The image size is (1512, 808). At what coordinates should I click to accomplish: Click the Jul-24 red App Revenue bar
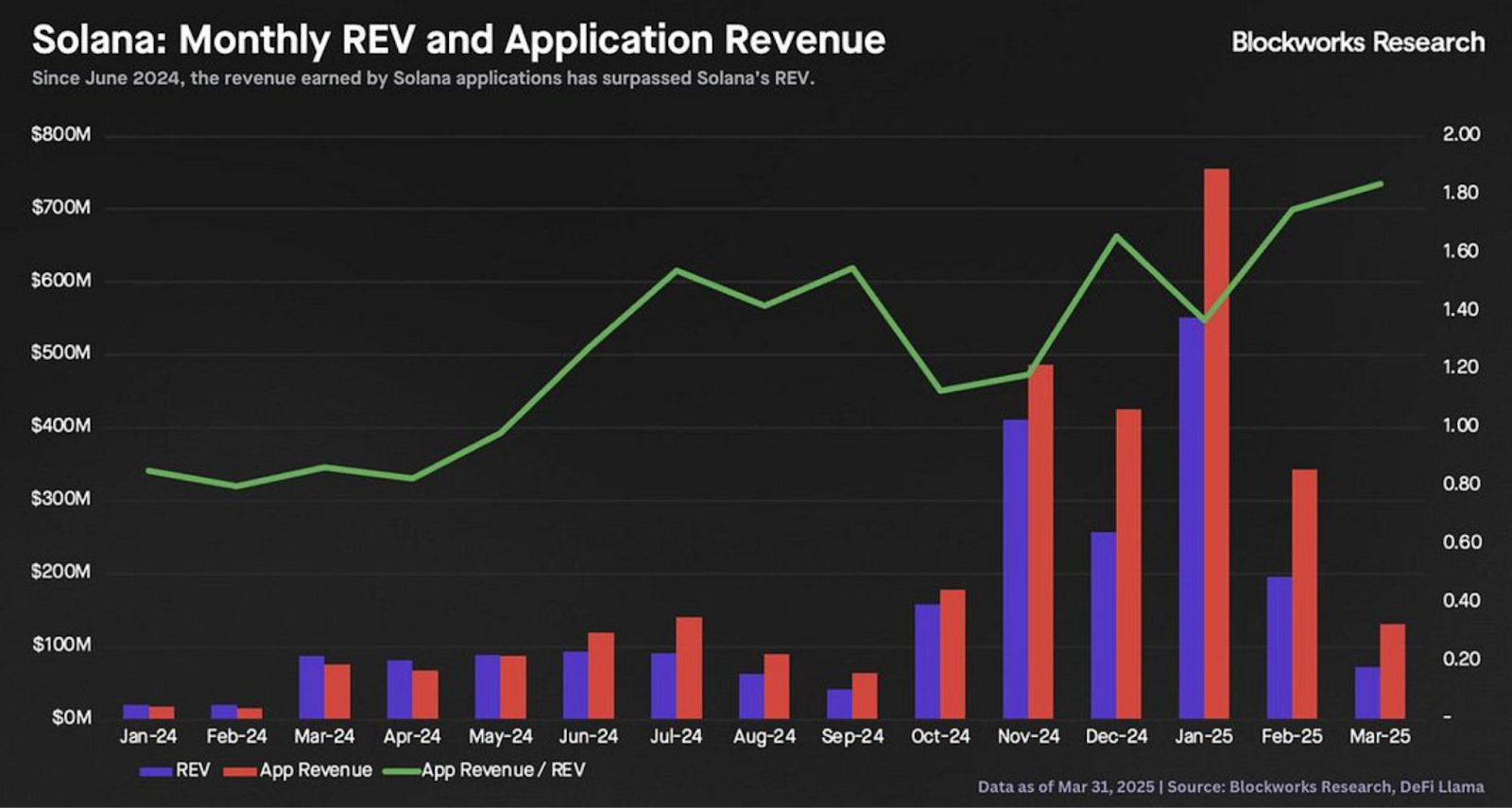(x=689, y=667)
